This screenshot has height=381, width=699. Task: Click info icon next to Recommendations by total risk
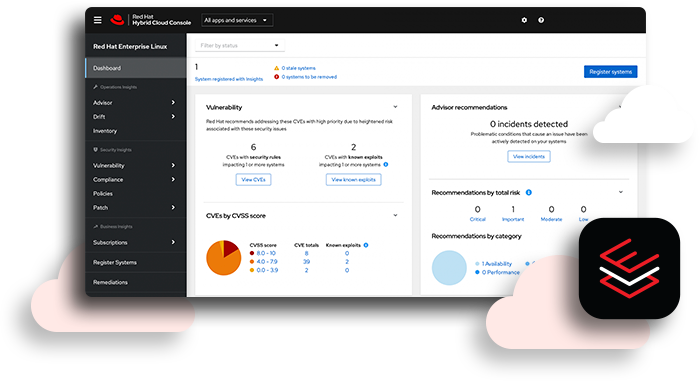[x=529, y=193]
